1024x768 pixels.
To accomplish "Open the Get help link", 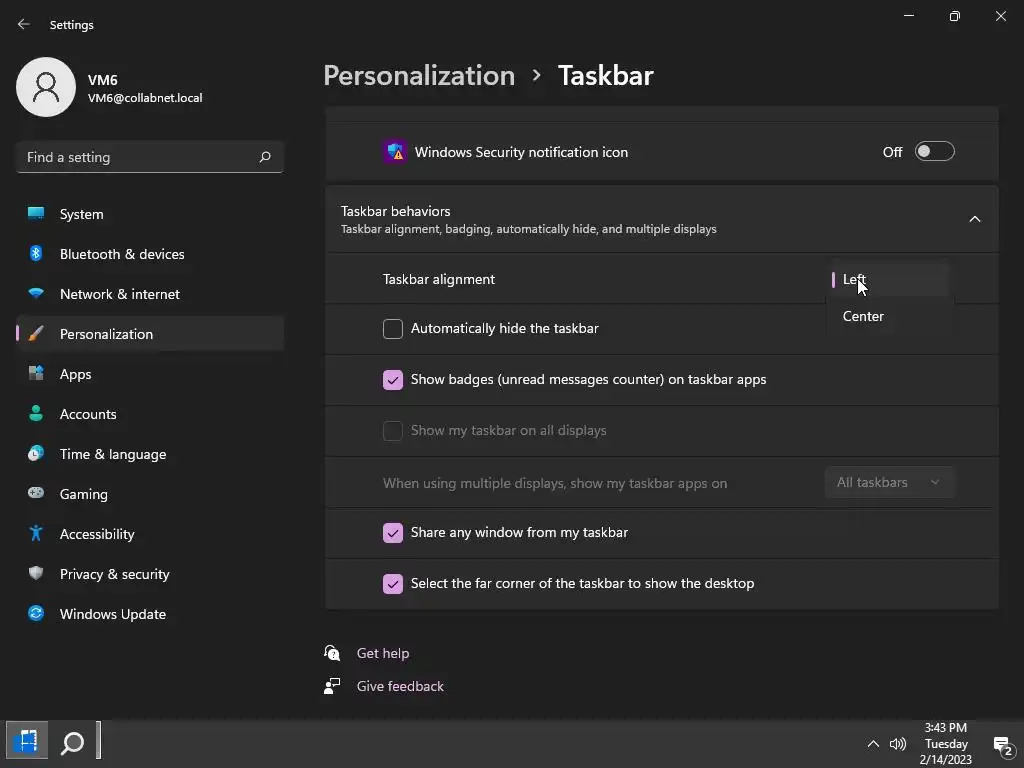I will 383,653.
